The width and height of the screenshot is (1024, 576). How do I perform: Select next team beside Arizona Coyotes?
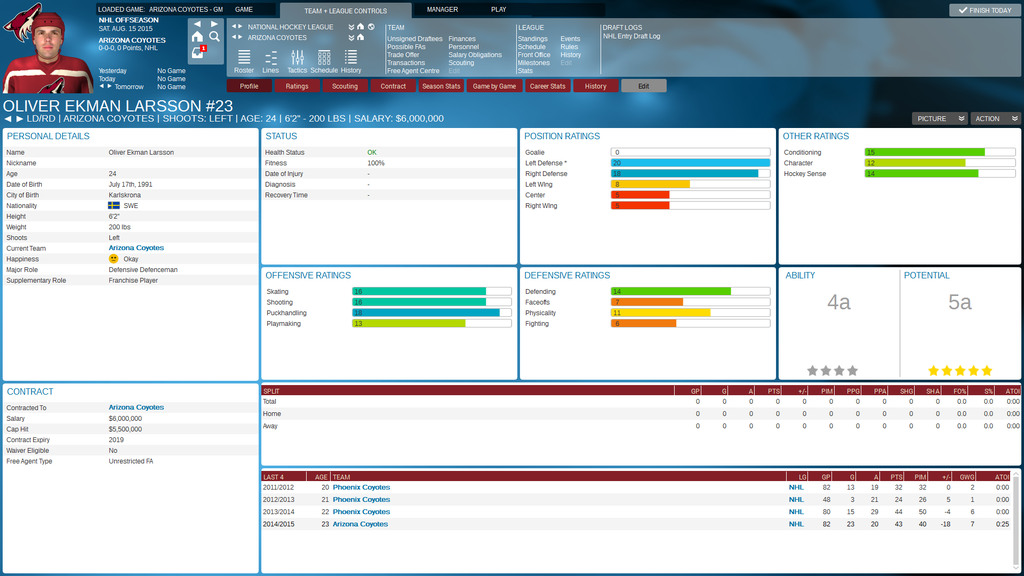pos(240,37)
